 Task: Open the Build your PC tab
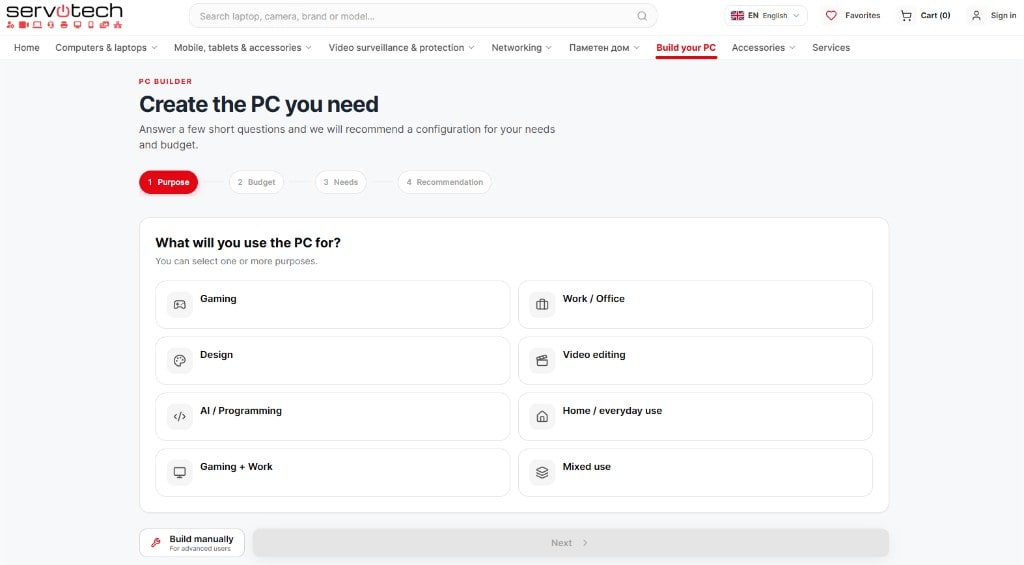click(x=686, y=48)
